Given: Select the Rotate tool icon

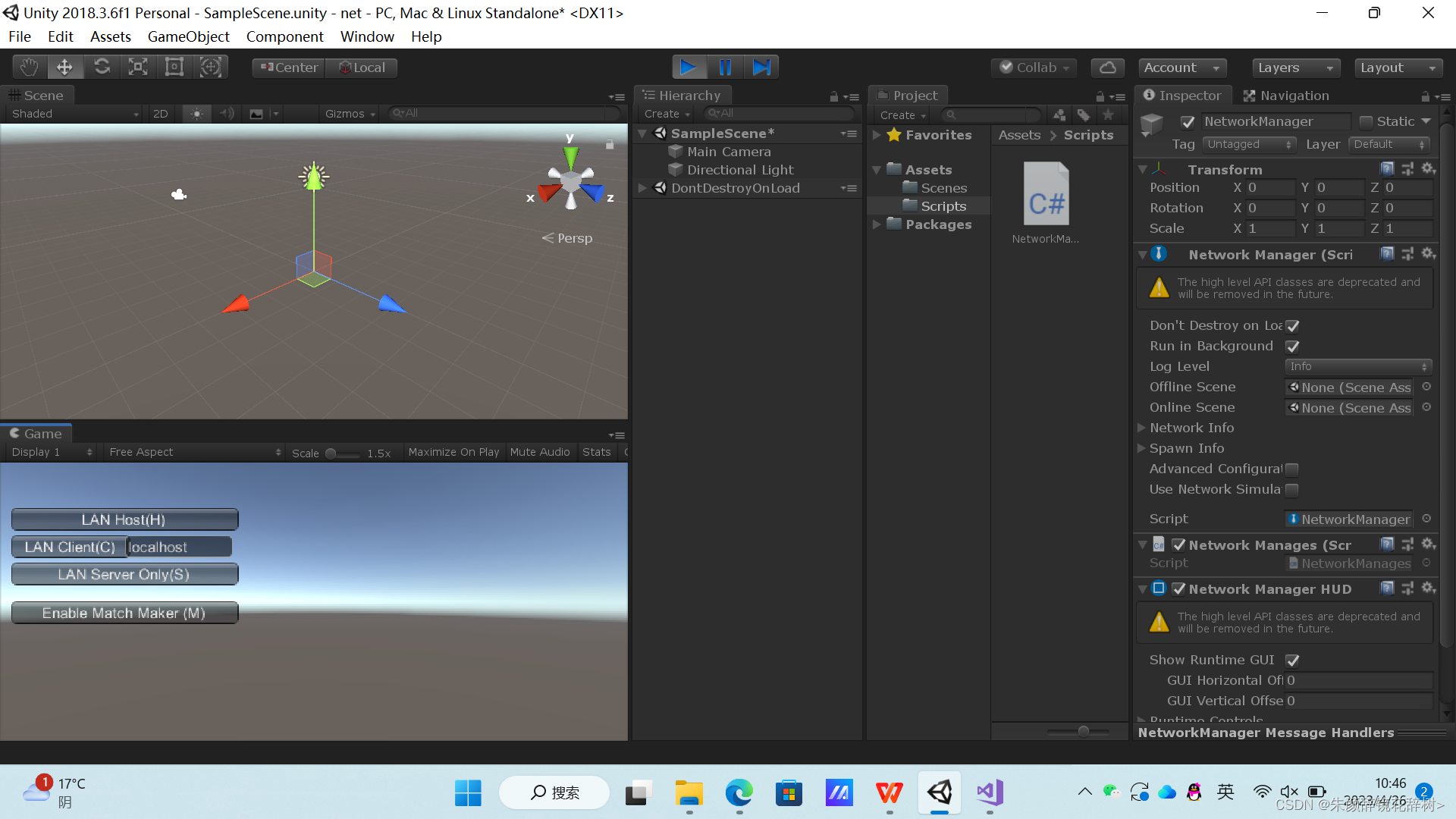Looking at the screenshot, I should 102,67.
